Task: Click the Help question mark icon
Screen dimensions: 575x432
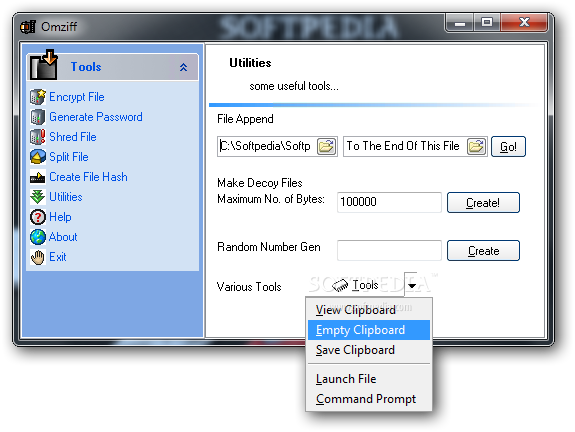Action: (37, 217)
